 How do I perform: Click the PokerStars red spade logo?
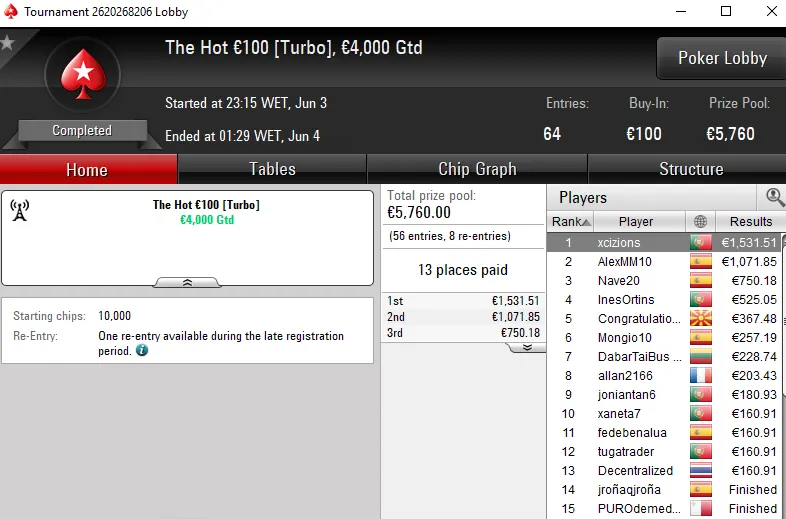82,75
